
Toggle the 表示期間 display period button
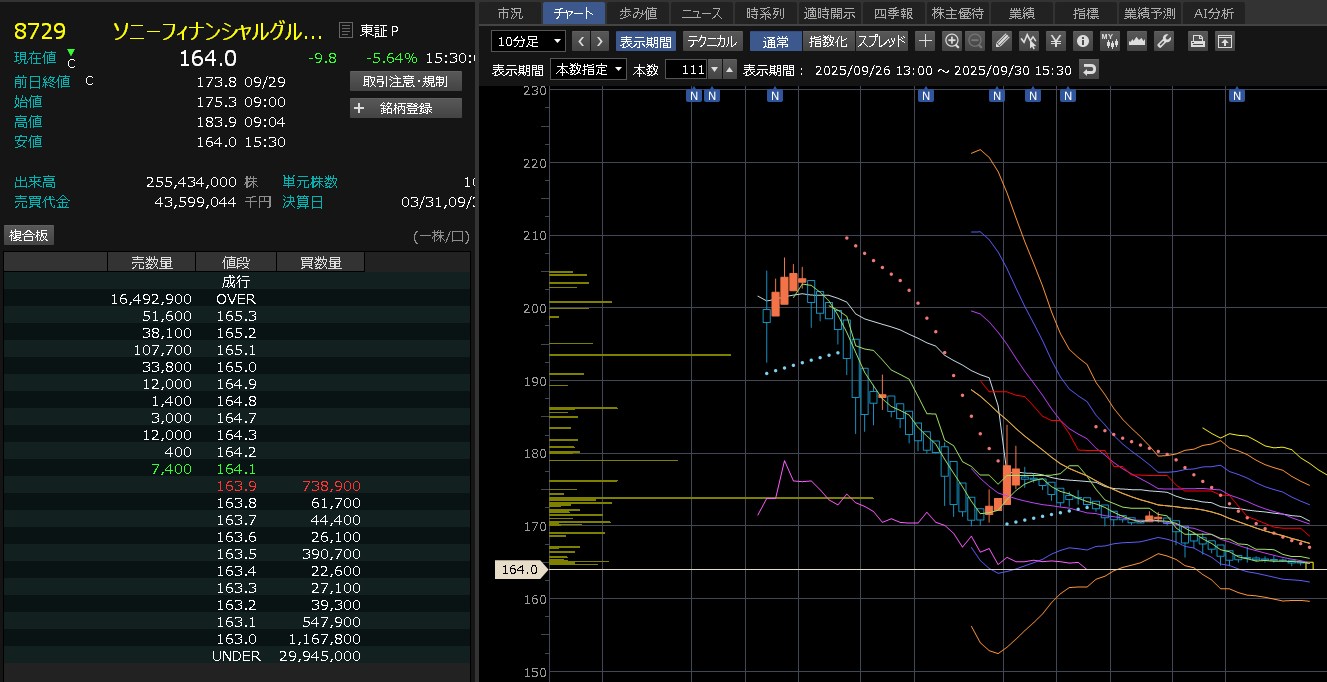point(645,41)
